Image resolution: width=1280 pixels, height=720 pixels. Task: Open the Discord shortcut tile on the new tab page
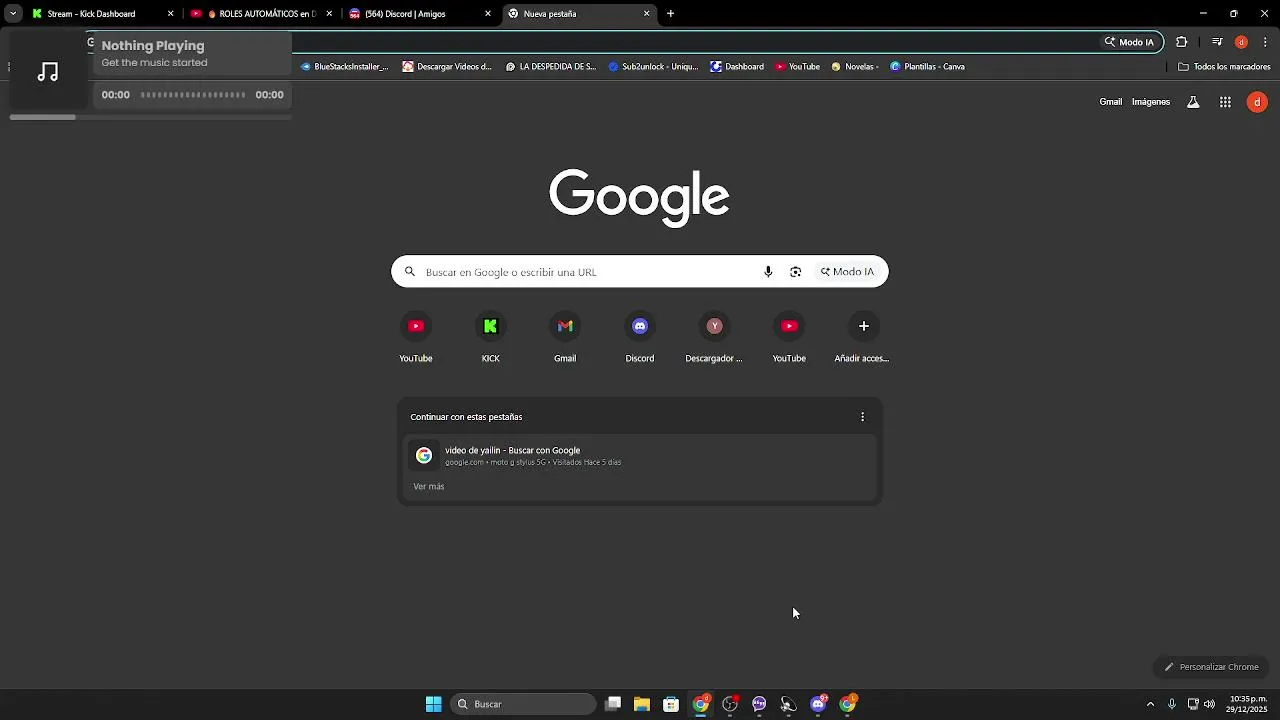[640, 338]
